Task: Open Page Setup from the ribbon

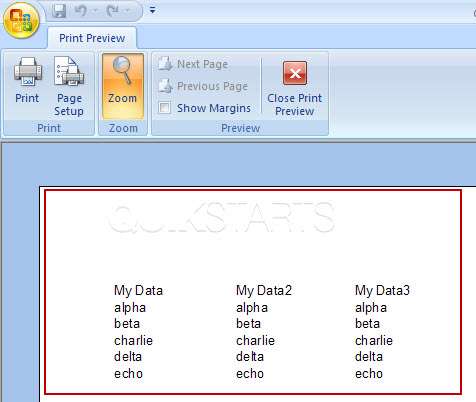Action: coord(69,86)
